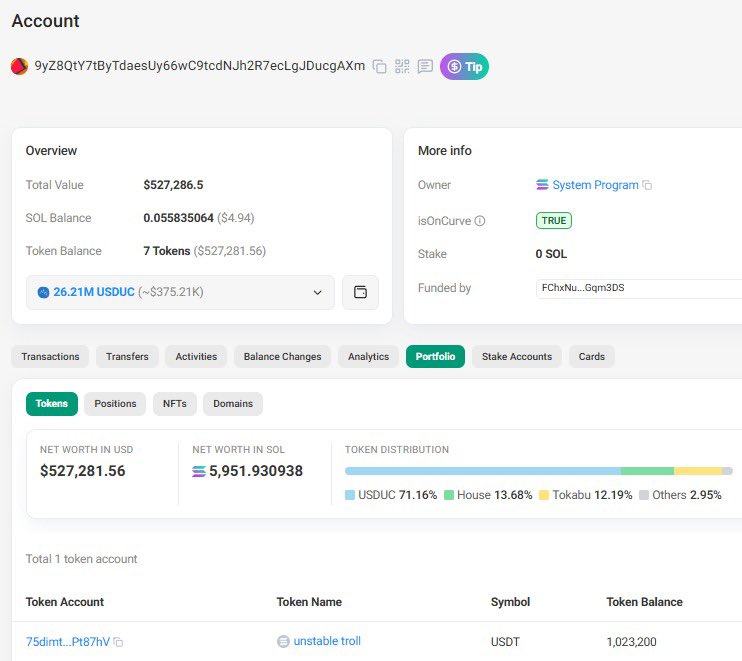Copy the 75dimt...Pt87hV token account address
Screen dimensions: 742x661
pos(118,643)
